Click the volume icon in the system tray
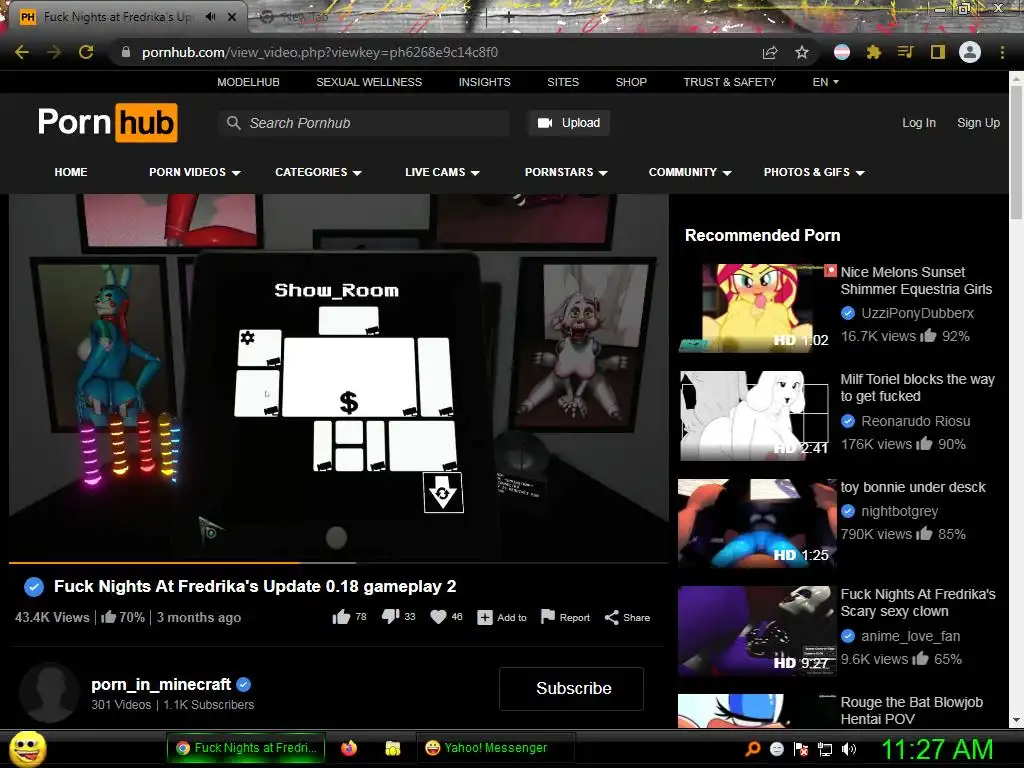The height and width of the screenshot is (768, 1024). click(x=849, y=749)
